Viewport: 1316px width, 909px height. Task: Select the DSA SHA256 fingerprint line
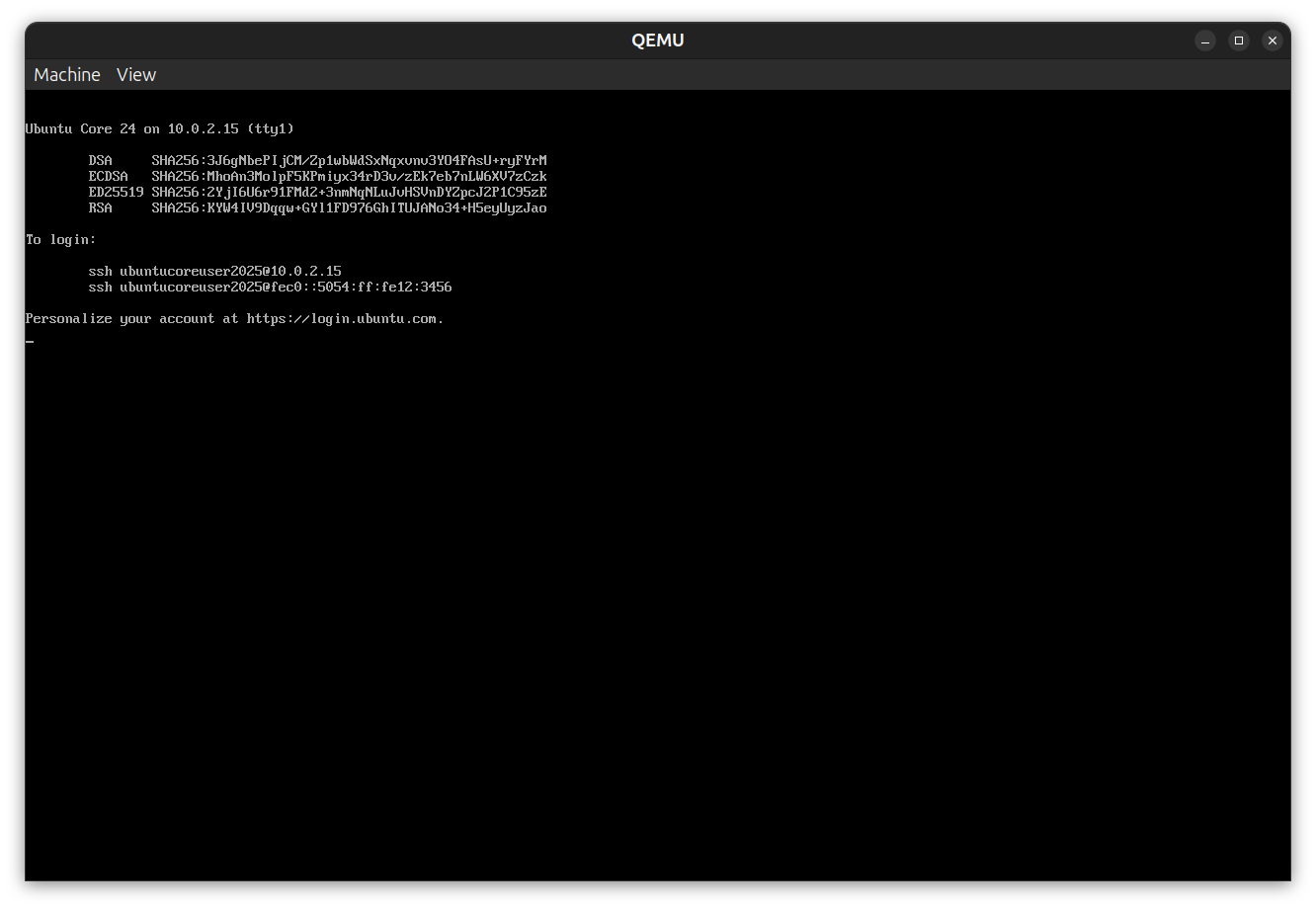pyautogui.click(x=317, y=160)
